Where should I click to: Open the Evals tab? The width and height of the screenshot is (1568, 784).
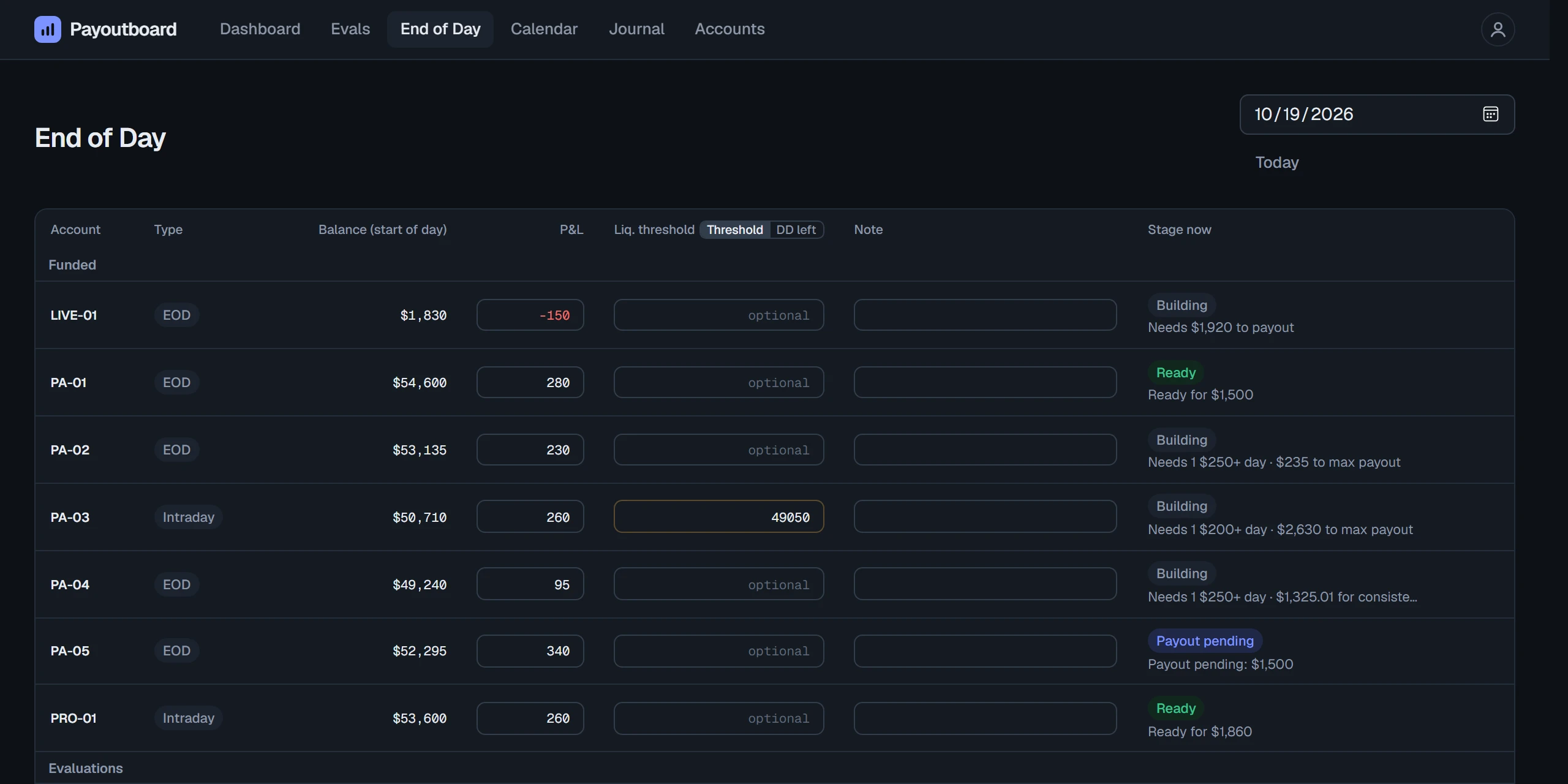pos(350,29)
